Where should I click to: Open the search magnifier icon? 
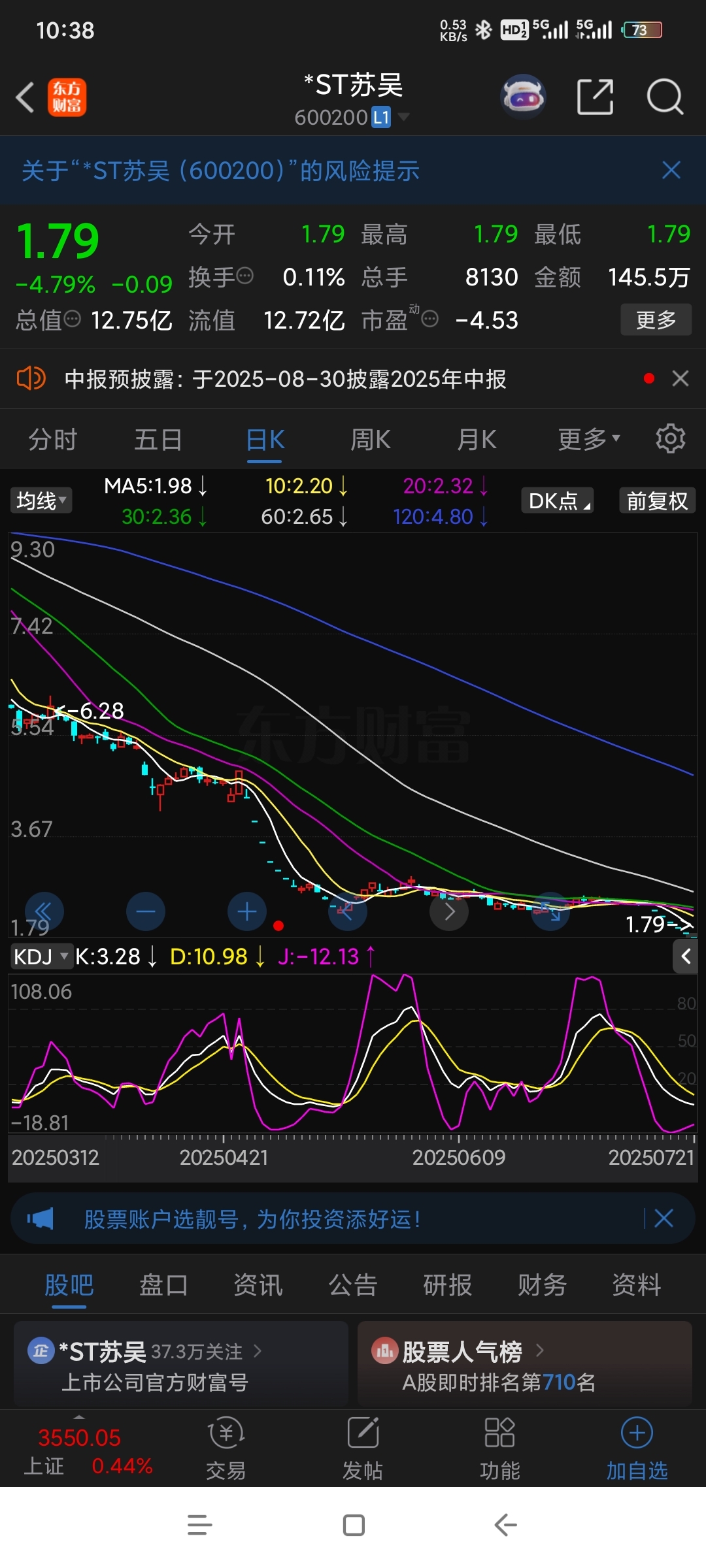click(665, 97)
